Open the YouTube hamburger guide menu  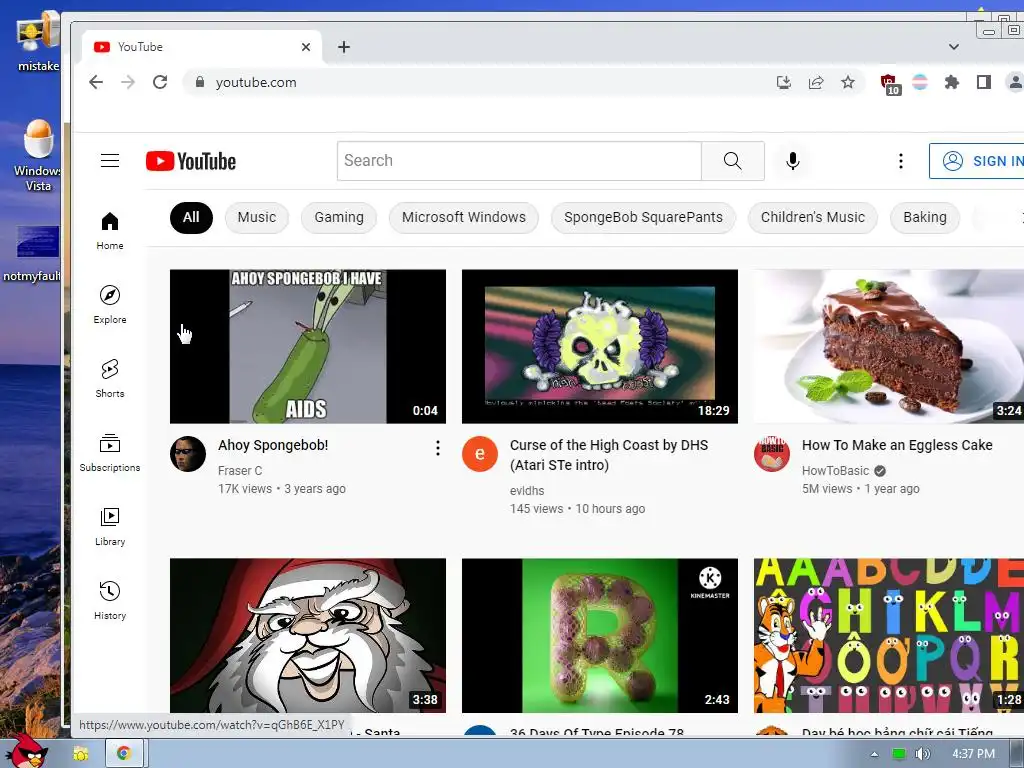pos(110,161)
